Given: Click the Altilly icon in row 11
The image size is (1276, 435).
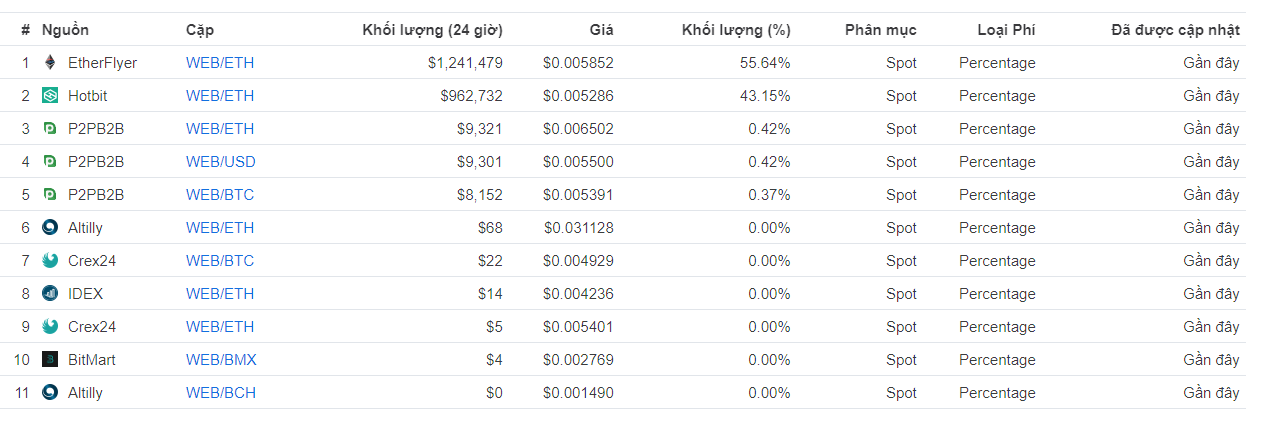Looking at the screenshot, I should (x=50, y=393).
